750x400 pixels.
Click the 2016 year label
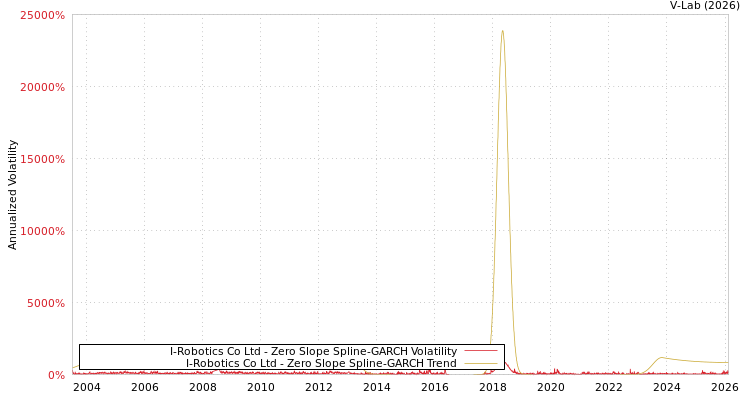click(x=435, y=387)
